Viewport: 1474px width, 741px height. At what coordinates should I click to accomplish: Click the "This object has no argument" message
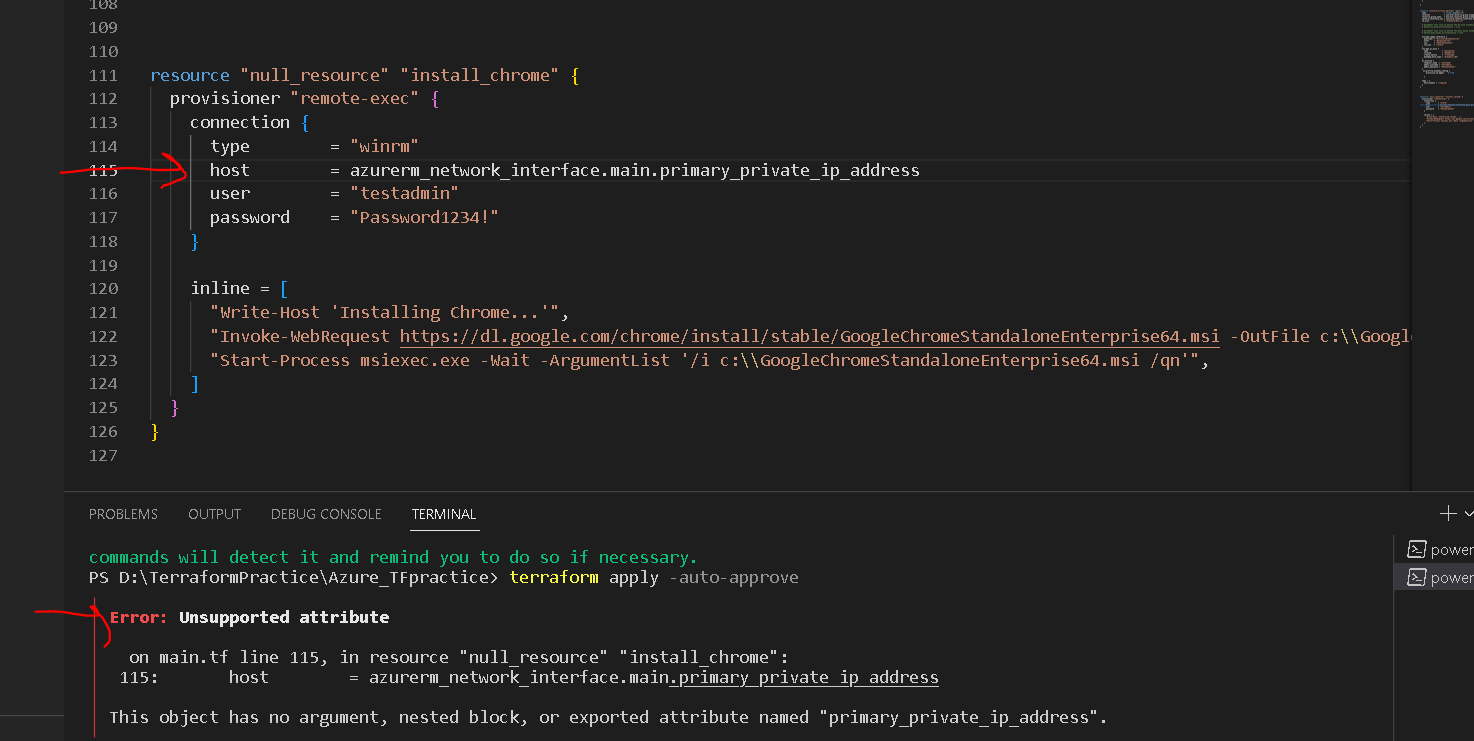[x=608, y=717]
